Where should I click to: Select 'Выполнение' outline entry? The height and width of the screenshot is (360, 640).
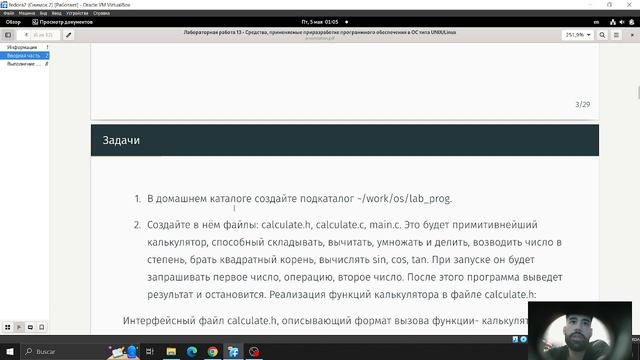(24, 64)
